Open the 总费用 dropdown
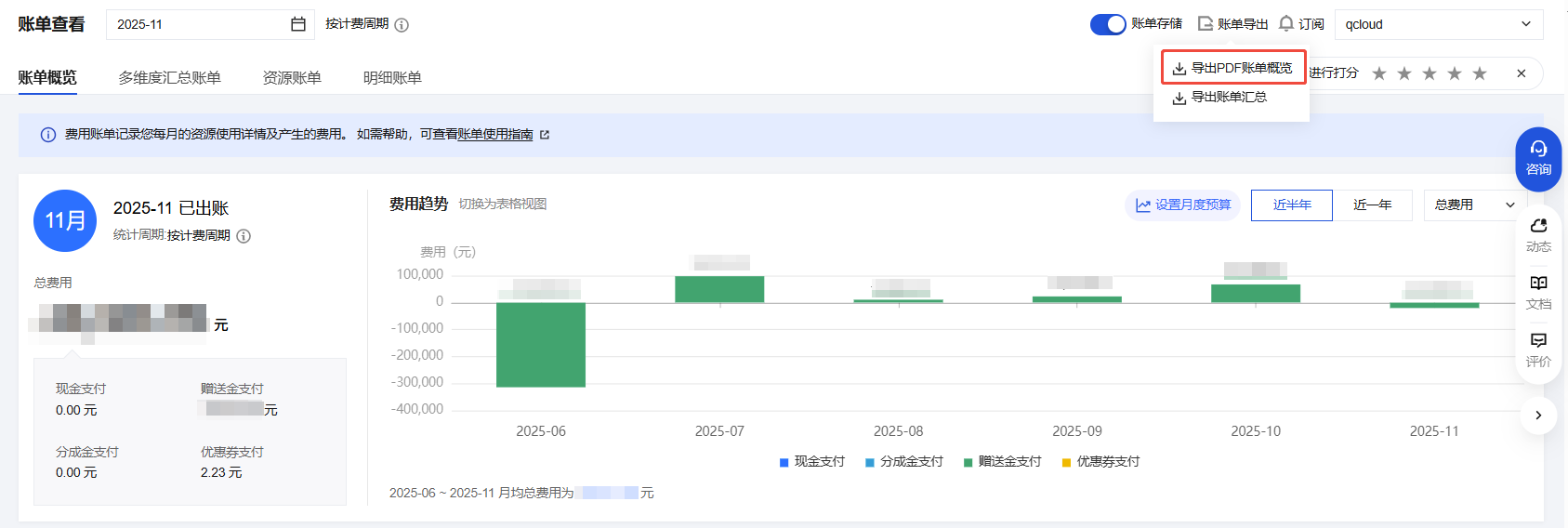1568x528 pixels. tap(1474, 205)
